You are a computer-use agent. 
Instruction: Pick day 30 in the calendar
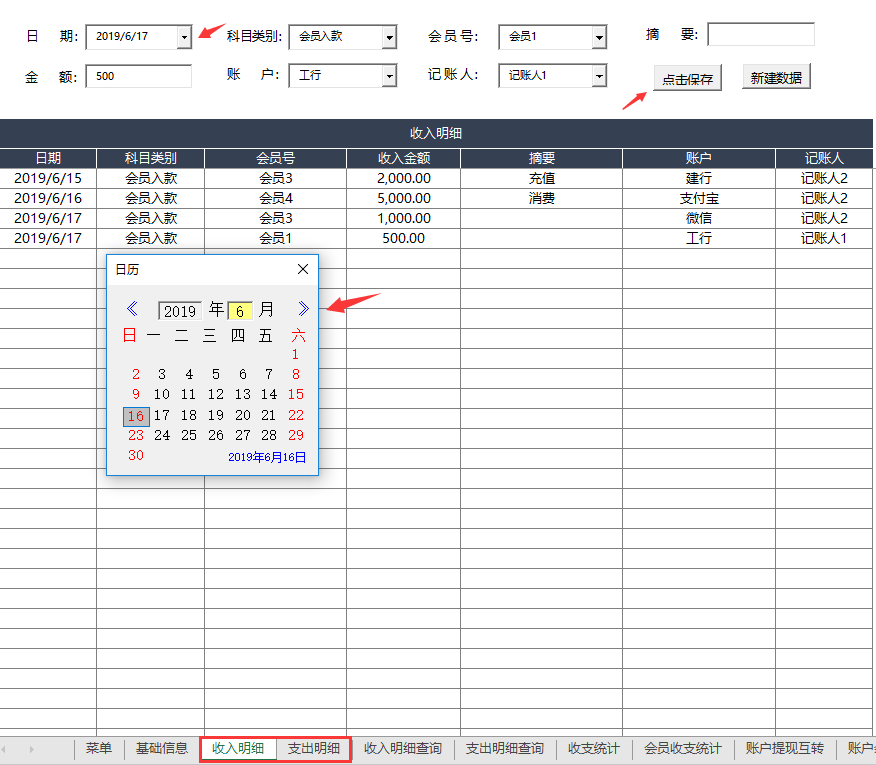click(x=136, y=455)
